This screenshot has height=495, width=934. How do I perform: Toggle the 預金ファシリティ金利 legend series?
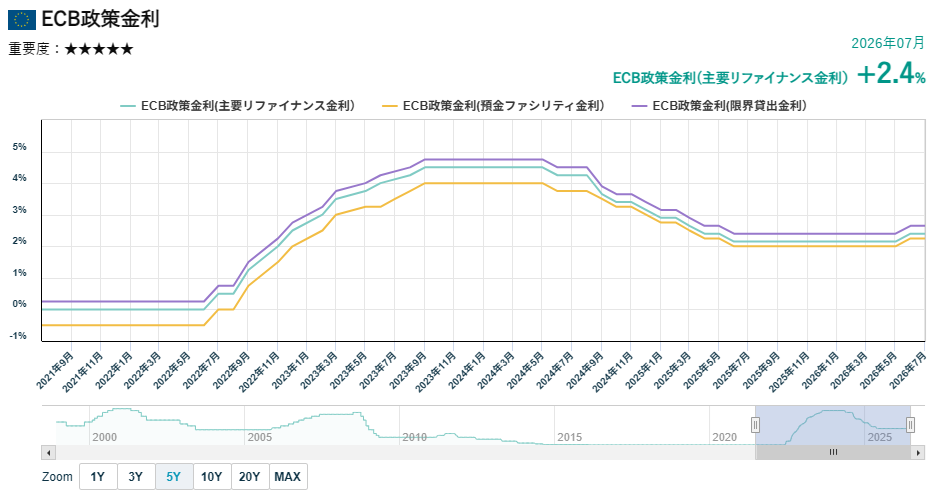(493, 106)
